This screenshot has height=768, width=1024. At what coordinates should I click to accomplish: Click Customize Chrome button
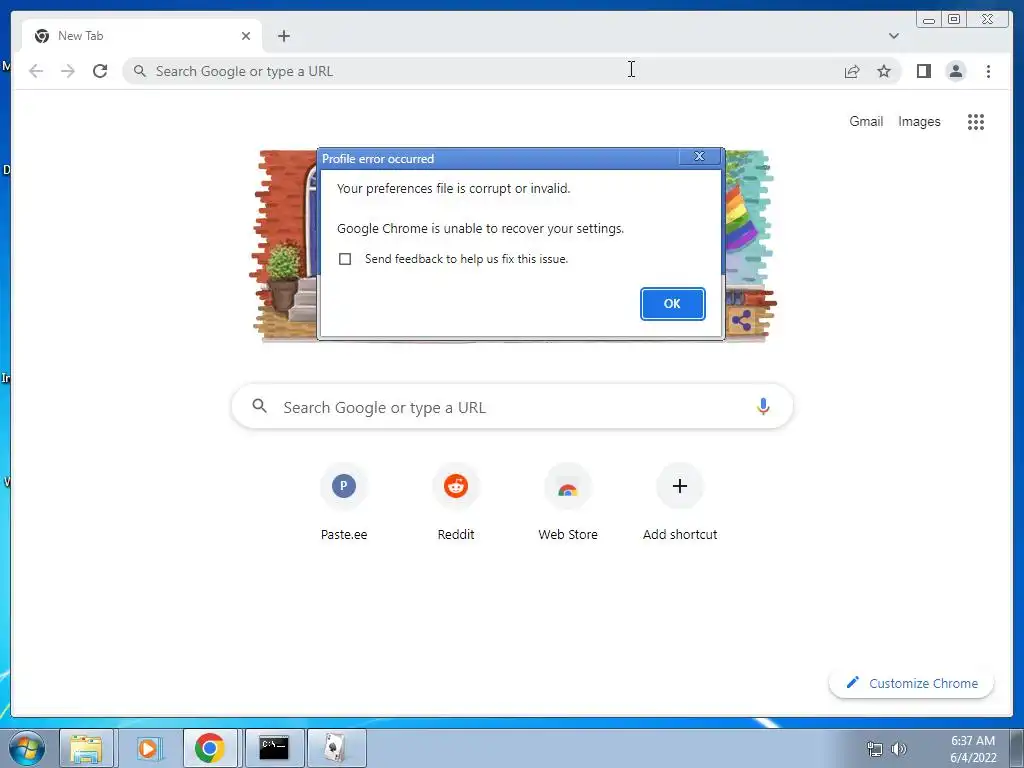click(x=911, y=683)
